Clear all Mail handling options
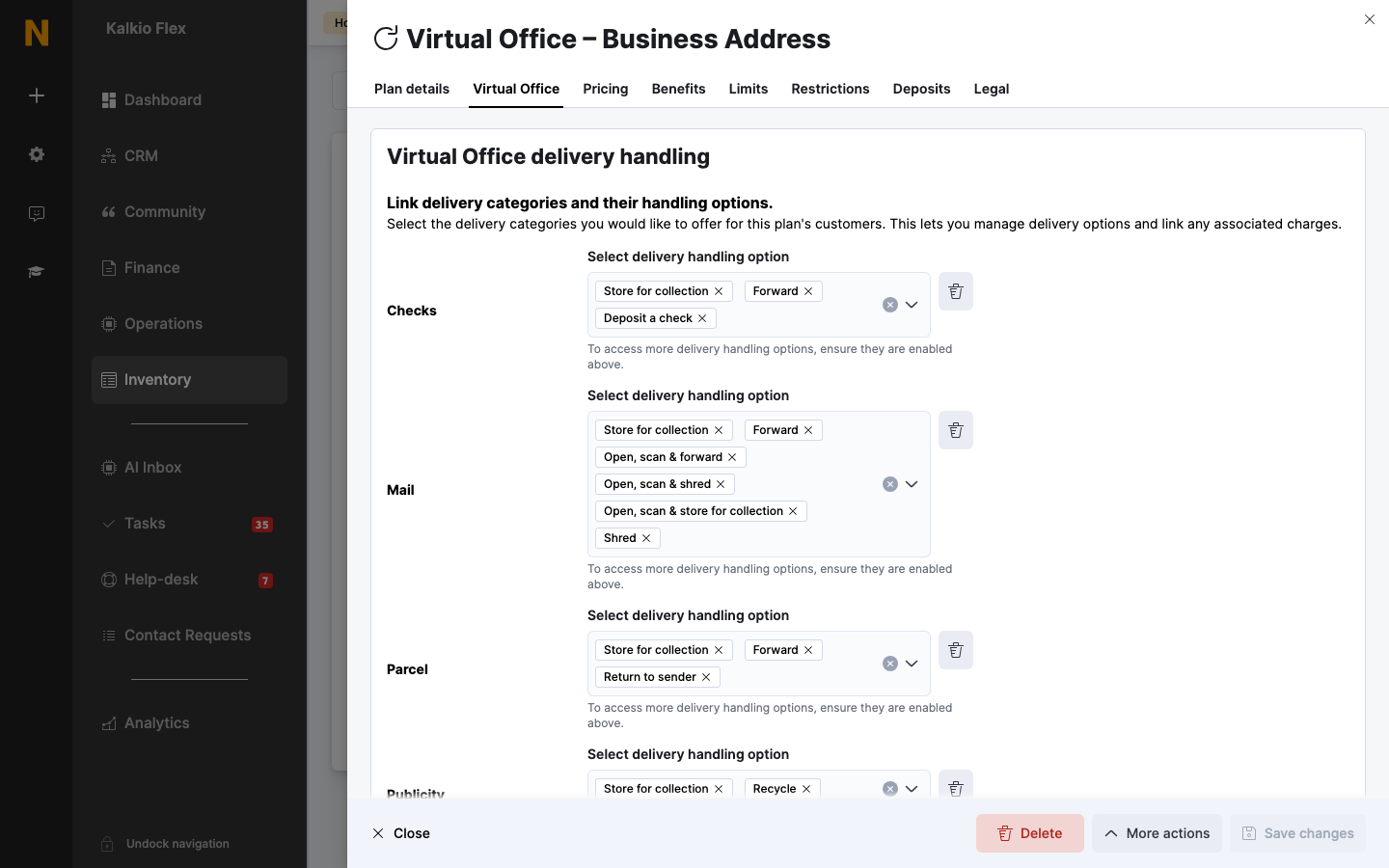The width and height of the screenshot is (1389, 868). click(x=890, y=484)
